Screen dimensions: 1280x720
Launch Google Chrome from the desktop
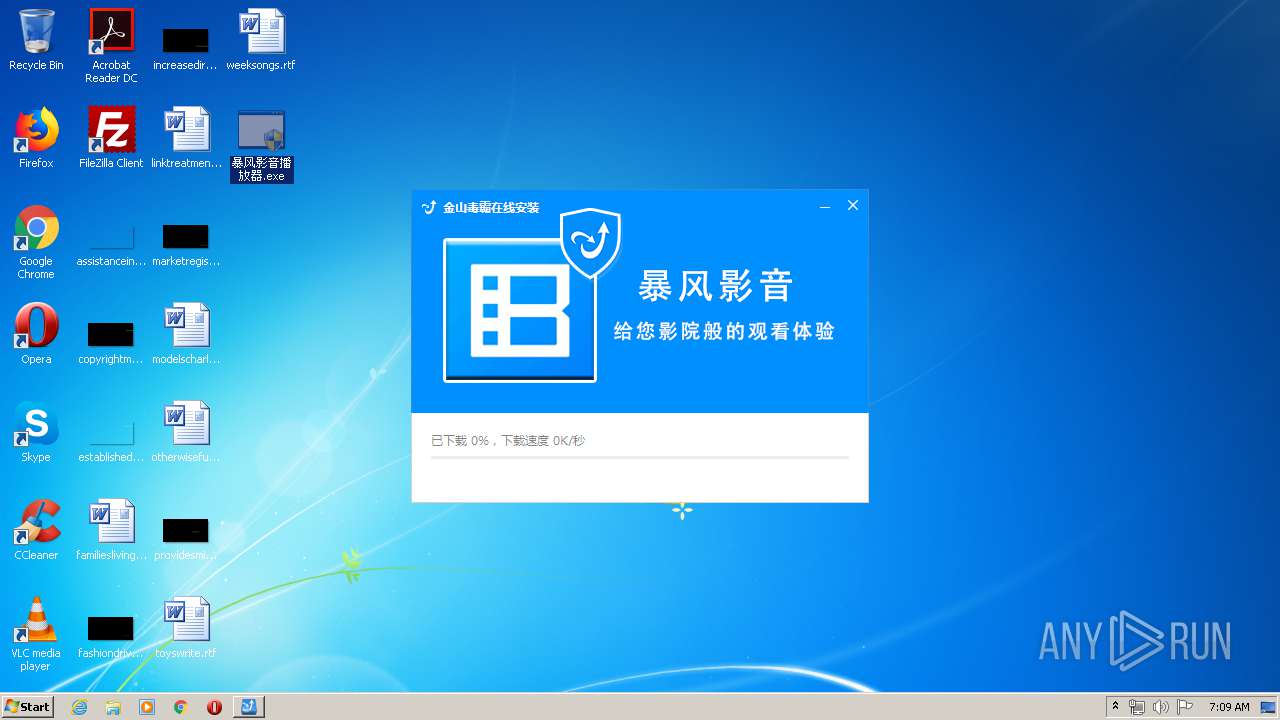36,242
